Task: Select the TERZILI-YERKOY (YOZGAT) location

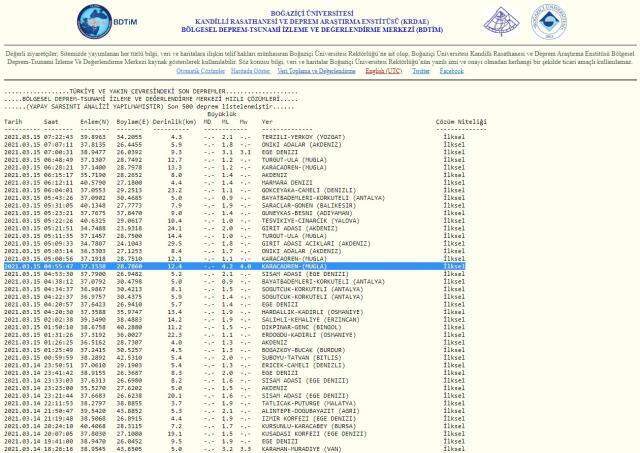Action: pyautogui.click(x=304, y=137)
